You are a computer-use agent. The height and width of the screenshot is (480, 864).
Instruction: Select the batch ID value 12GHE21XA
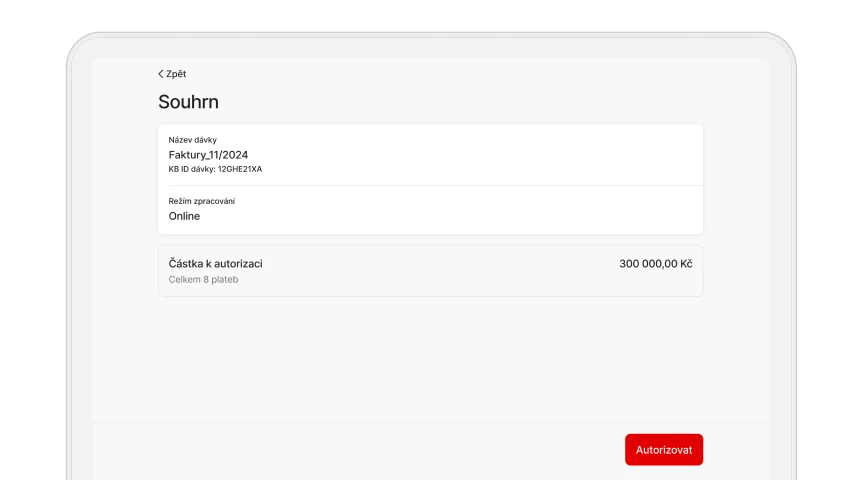(x=240, y=170)
